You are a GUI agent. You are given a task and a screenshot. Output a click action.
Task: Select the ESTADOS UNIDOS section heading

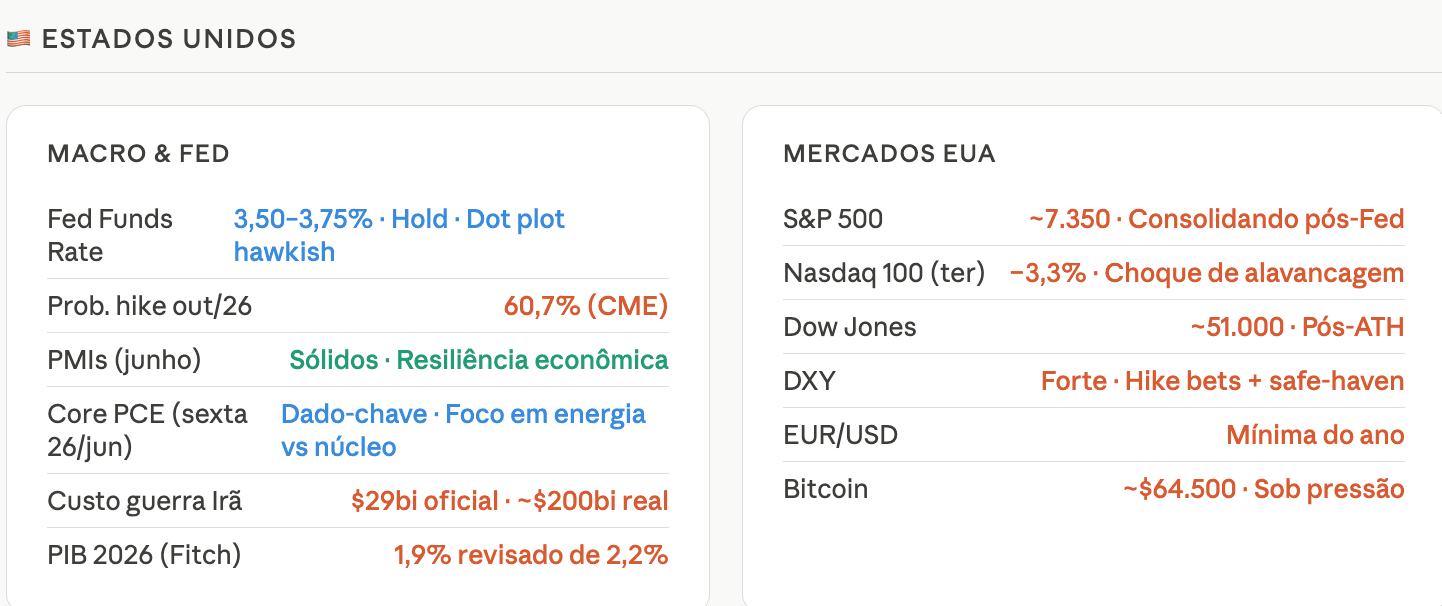pyautogui.click(x=169, y=39)
